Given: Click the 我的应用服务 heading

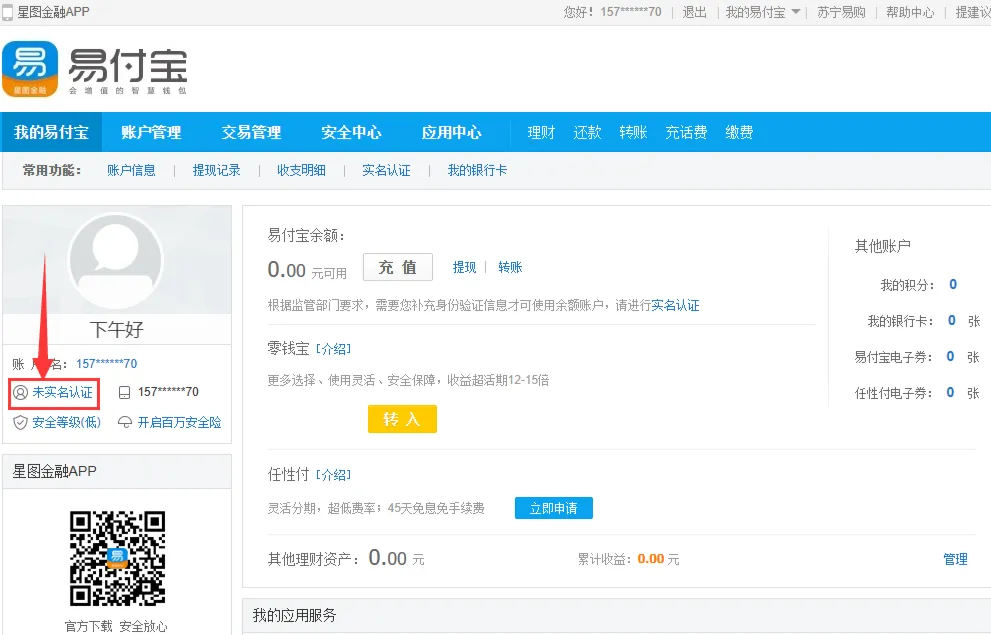Looking at the screenshot, I should (295, 615).
